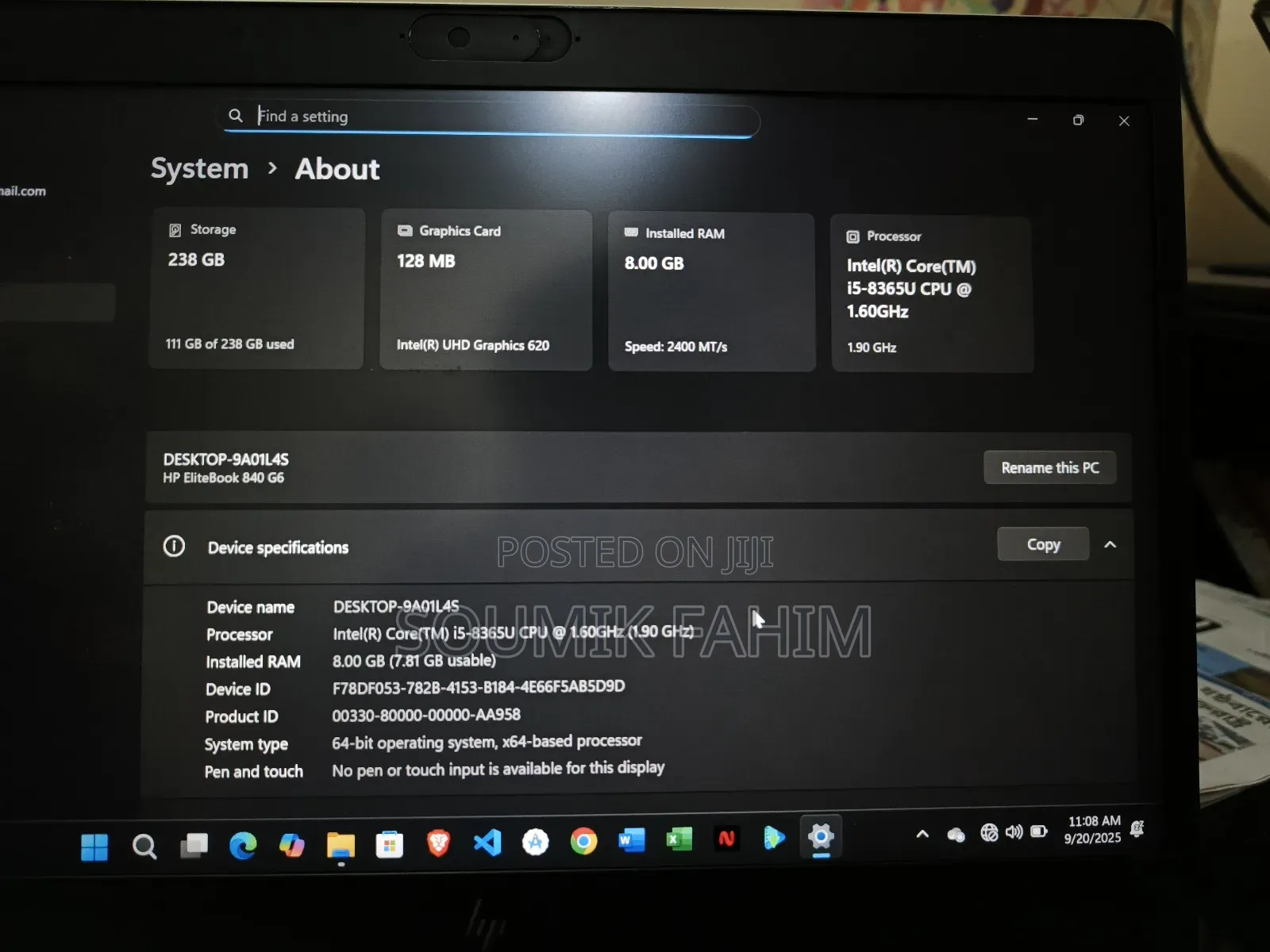Mute audio via the taskbar volume icon
This screenshot has height=952, width=1270.
tap(1014, 831)
